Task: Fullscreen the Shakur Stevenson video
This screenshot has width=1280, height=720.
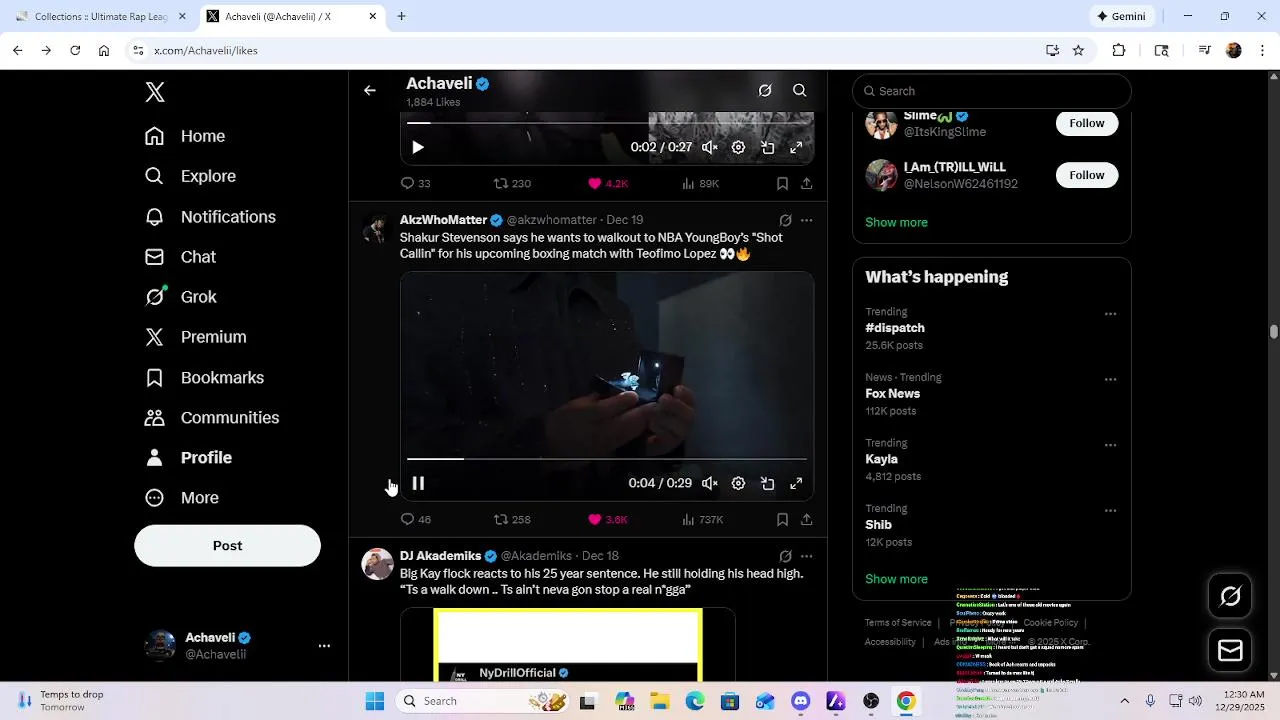Action: pyautogui.click(x=796, y=483)
